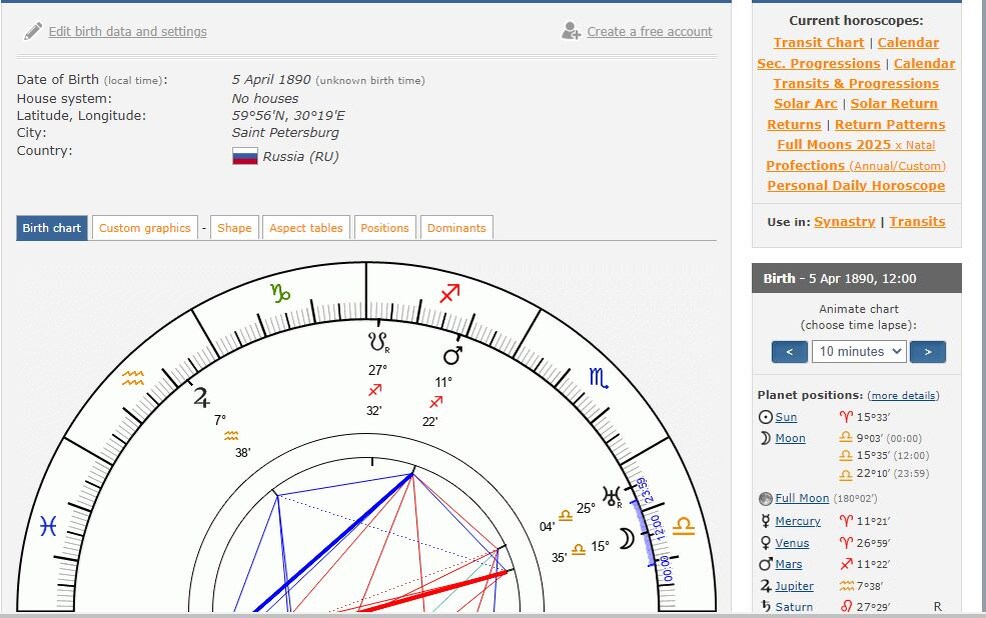Open the Transit Chart link
Screen dimensions: 986x618
(819, 43)
